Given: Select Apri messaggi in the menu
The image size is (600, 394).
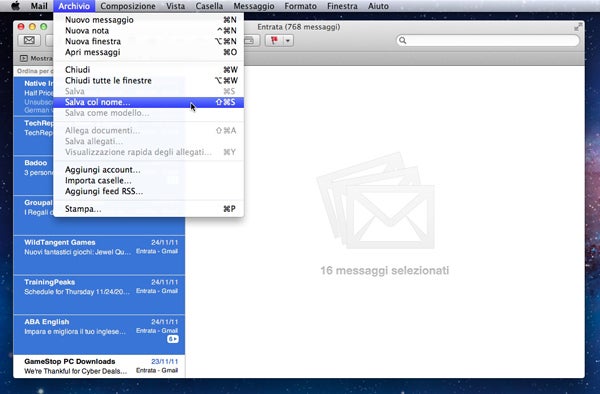Looking at the screenshot, I should pos(148,52).
